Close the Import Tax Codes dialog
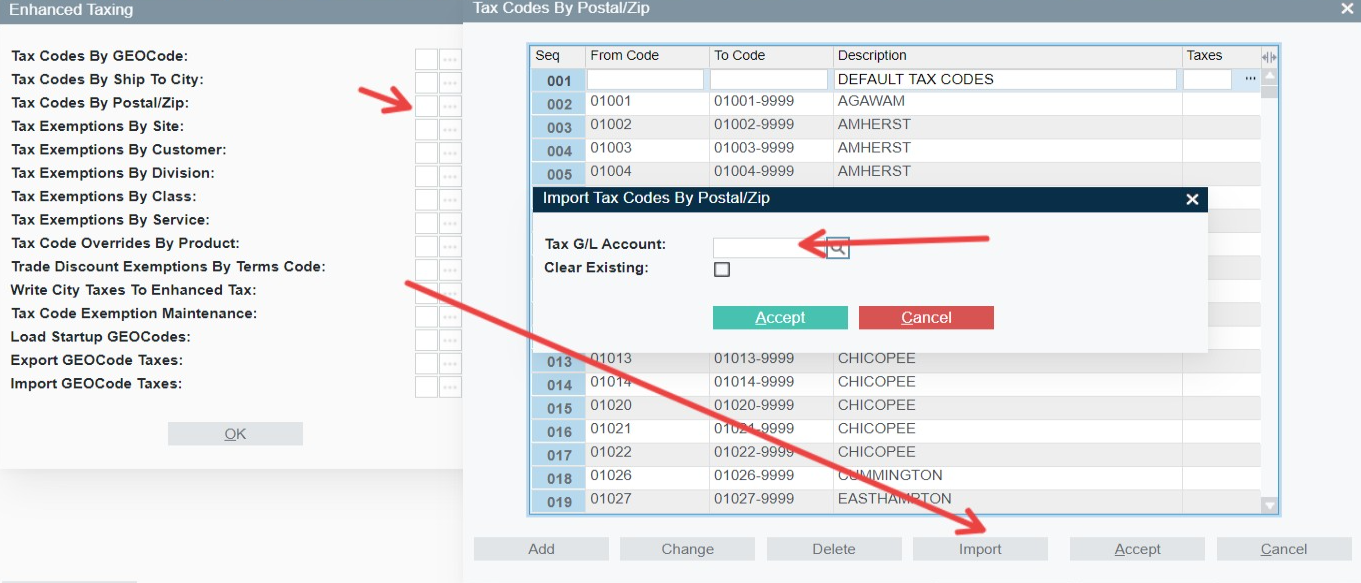This screenshot has height=583, width=1361. click(x=1191, y=198)
